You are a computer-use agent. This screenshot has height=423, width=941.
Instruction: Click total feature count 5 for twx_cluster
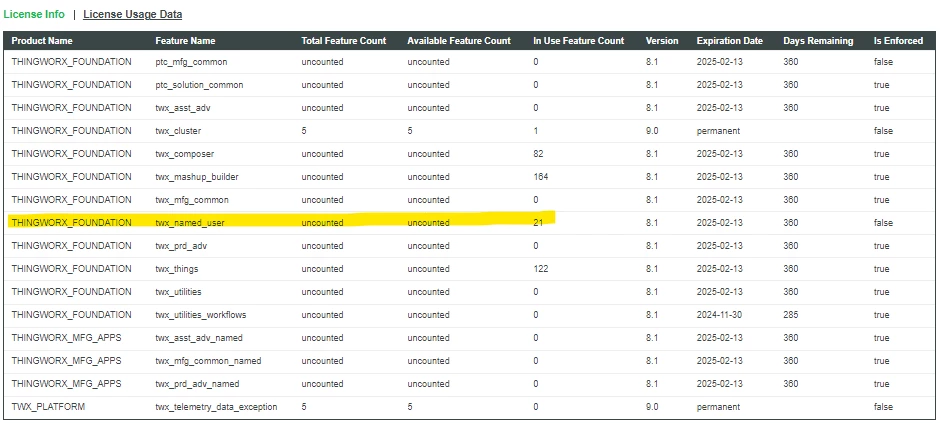click(x=304, y=131)
